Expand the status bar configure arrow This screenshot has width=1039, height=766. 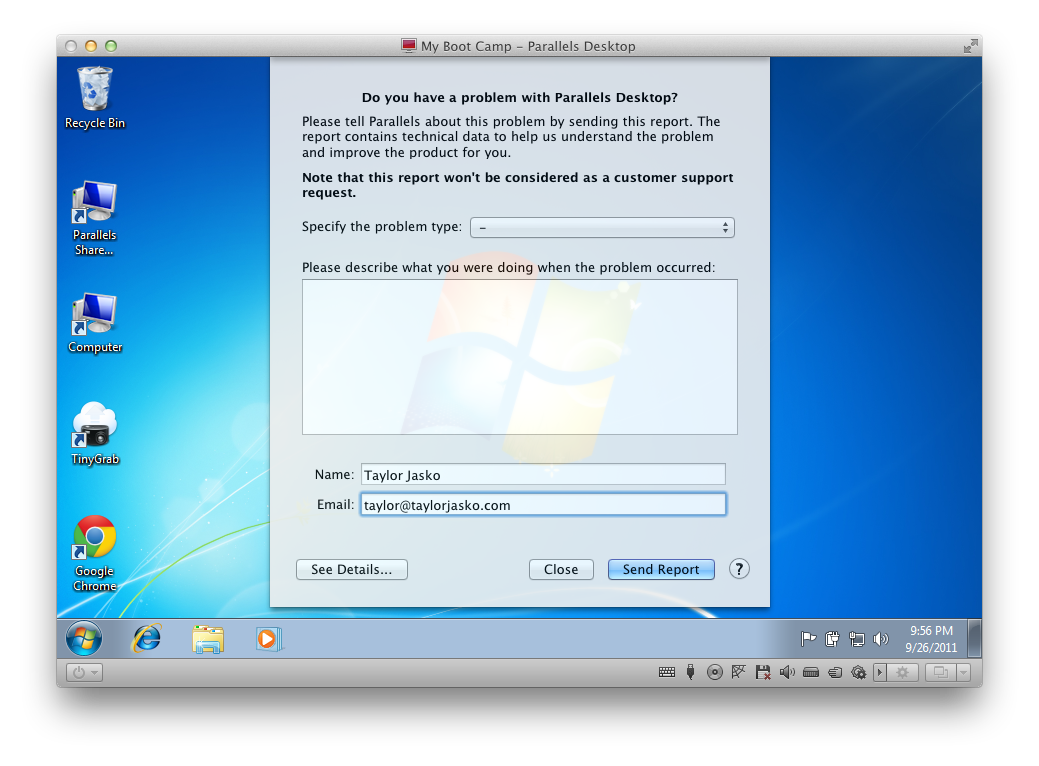pyautogui.click(x=880, y=673)
